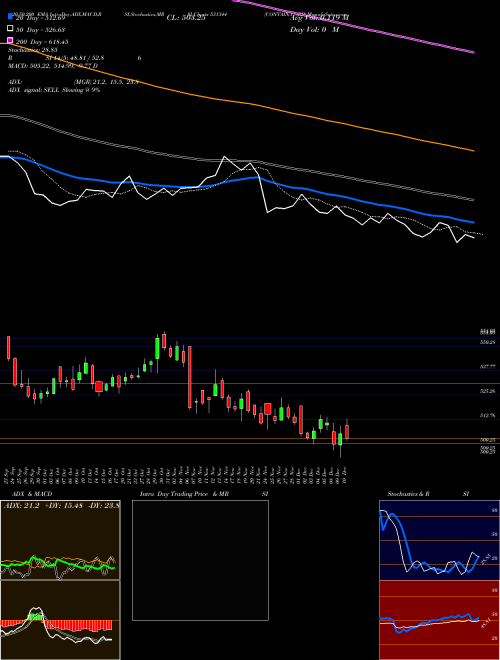Click the magenta 200 Day legend swatch
The image size is (500, 660).
(11, 41)
